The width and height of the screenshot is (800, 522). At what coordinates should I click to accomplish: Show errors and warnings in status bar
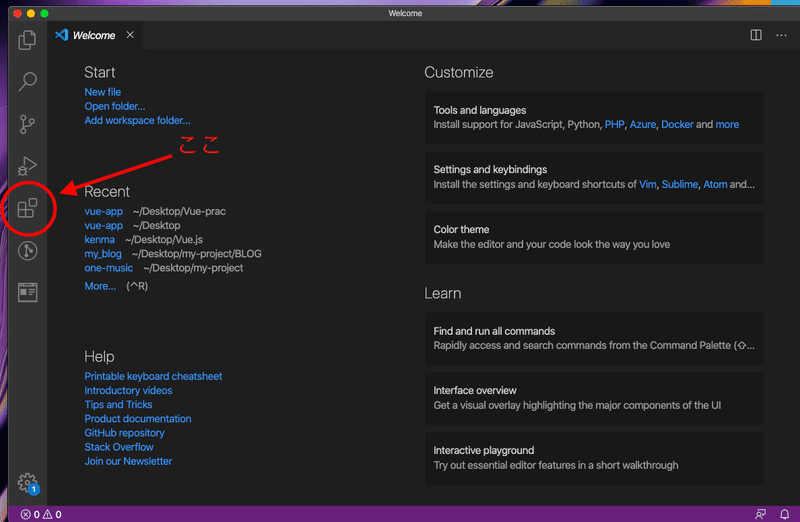point(41,514)
